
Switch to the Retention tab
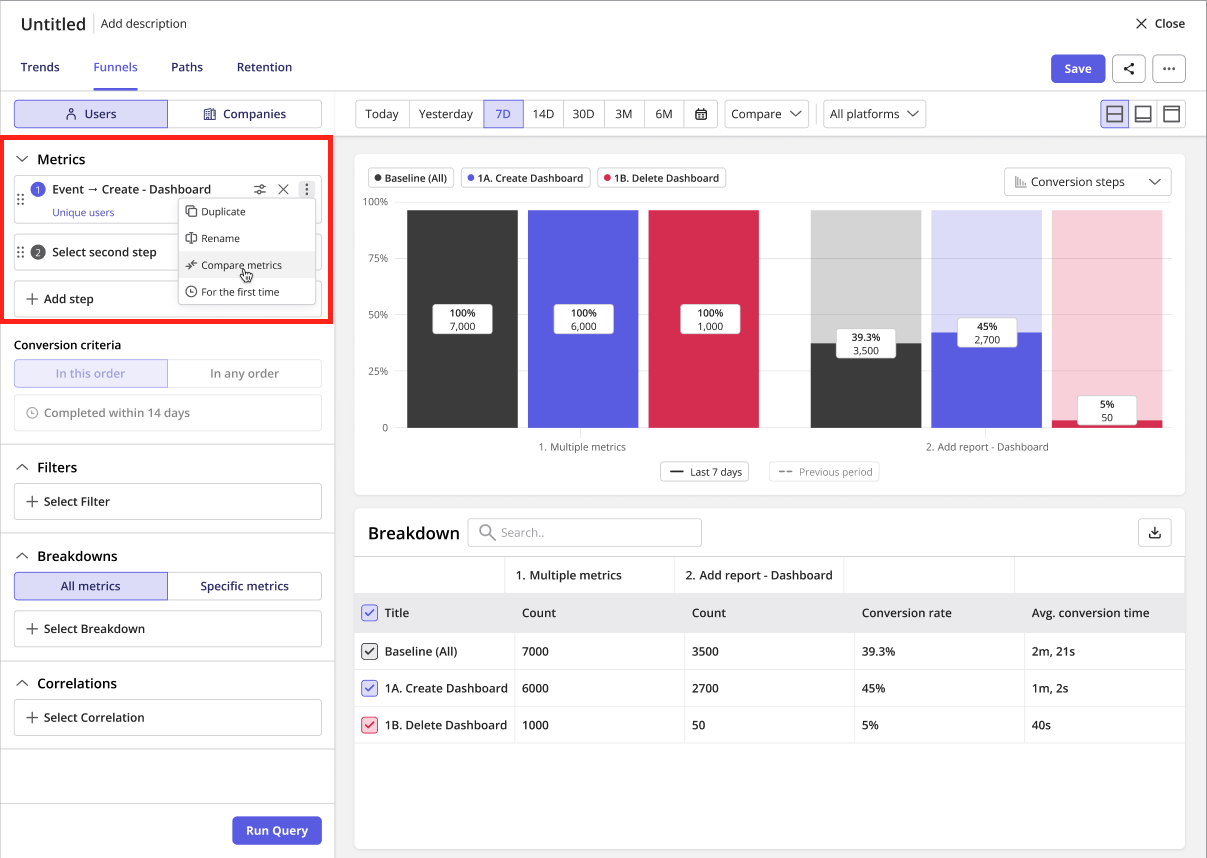(x=264, y=67)
